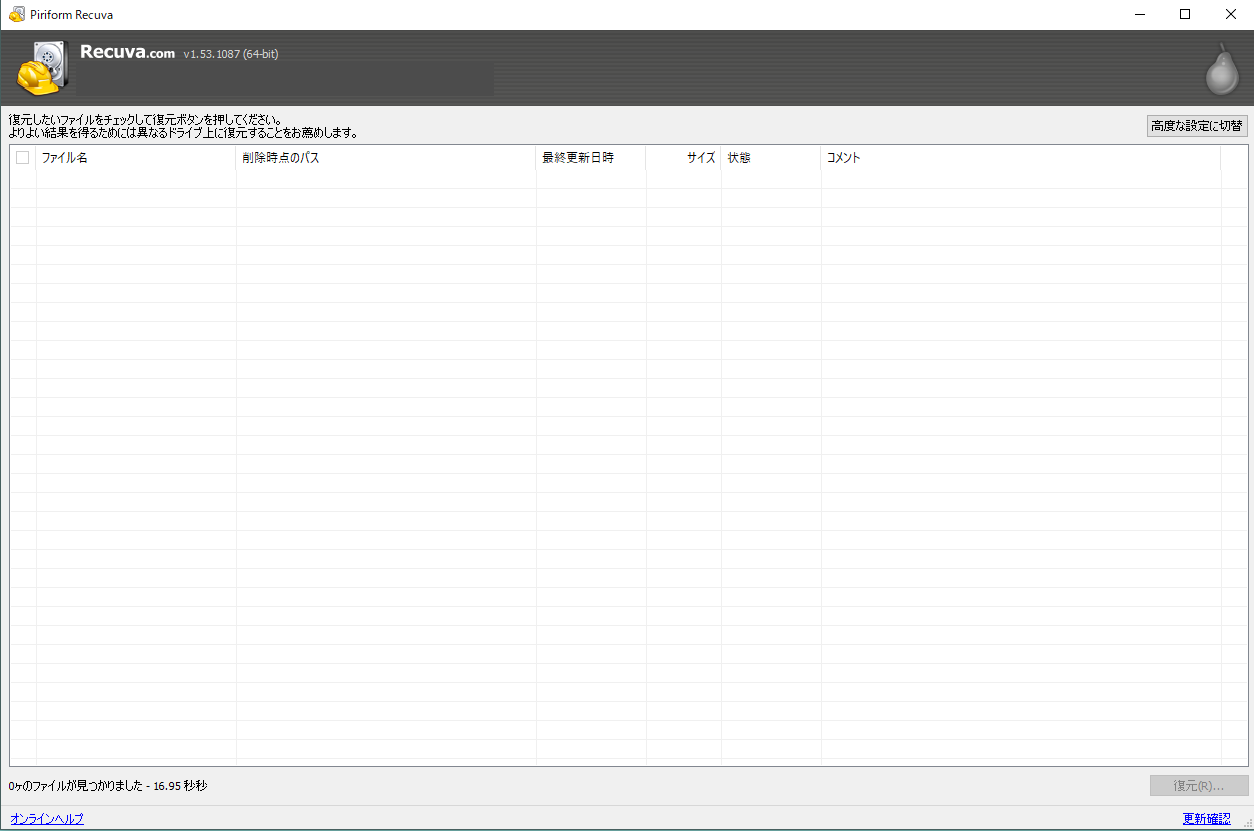Sort files by the サイズ column header
This screenshot has height=831, width=1254.
click(x=684, y=158)
